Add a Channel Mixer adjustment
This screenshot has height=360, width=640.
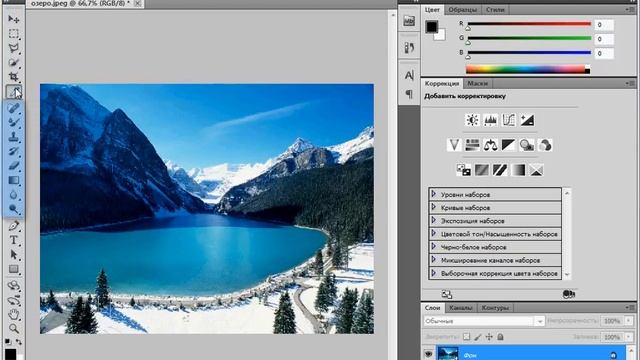click(545, 145)
